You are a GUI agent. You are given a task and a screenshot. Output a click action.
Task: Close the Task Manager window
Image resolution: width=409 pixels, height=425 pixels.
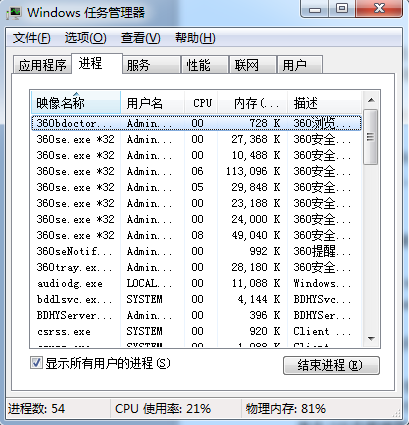coord(379,8)
